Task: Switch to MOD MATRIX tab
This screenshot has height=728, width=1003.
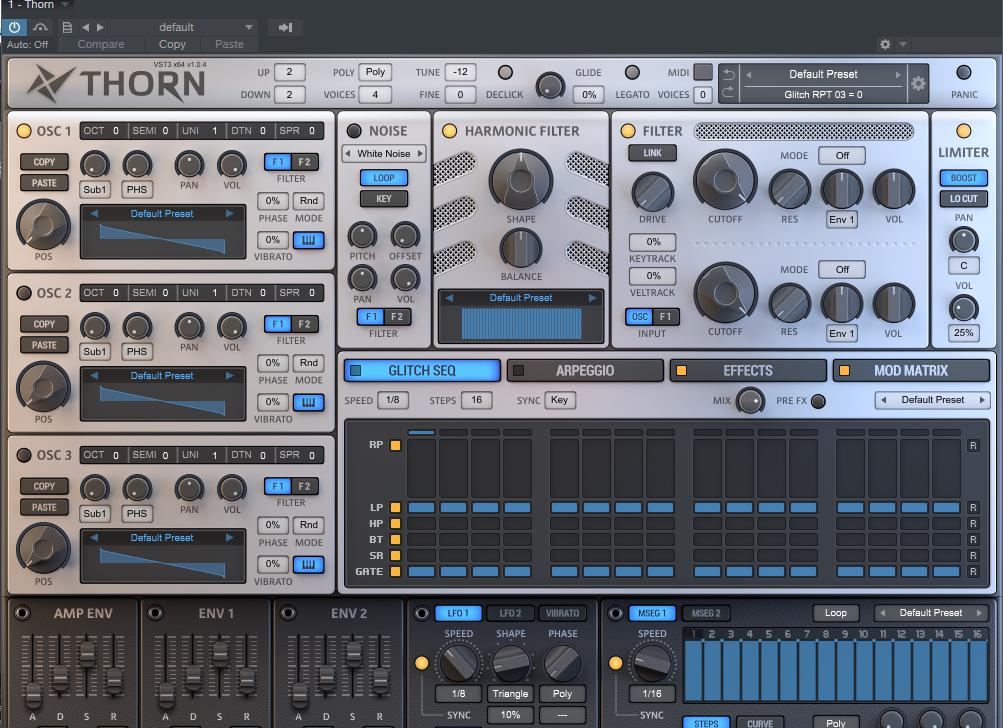Action: [x=911, y=370]
